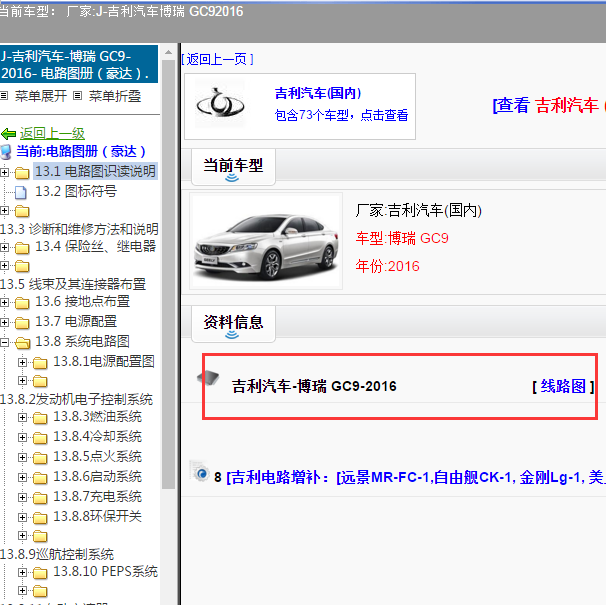This screenshot has height=605, width=606.
Task: Click the 13.6 接地点布置 folder icon
Action: [x=22, y=303]
